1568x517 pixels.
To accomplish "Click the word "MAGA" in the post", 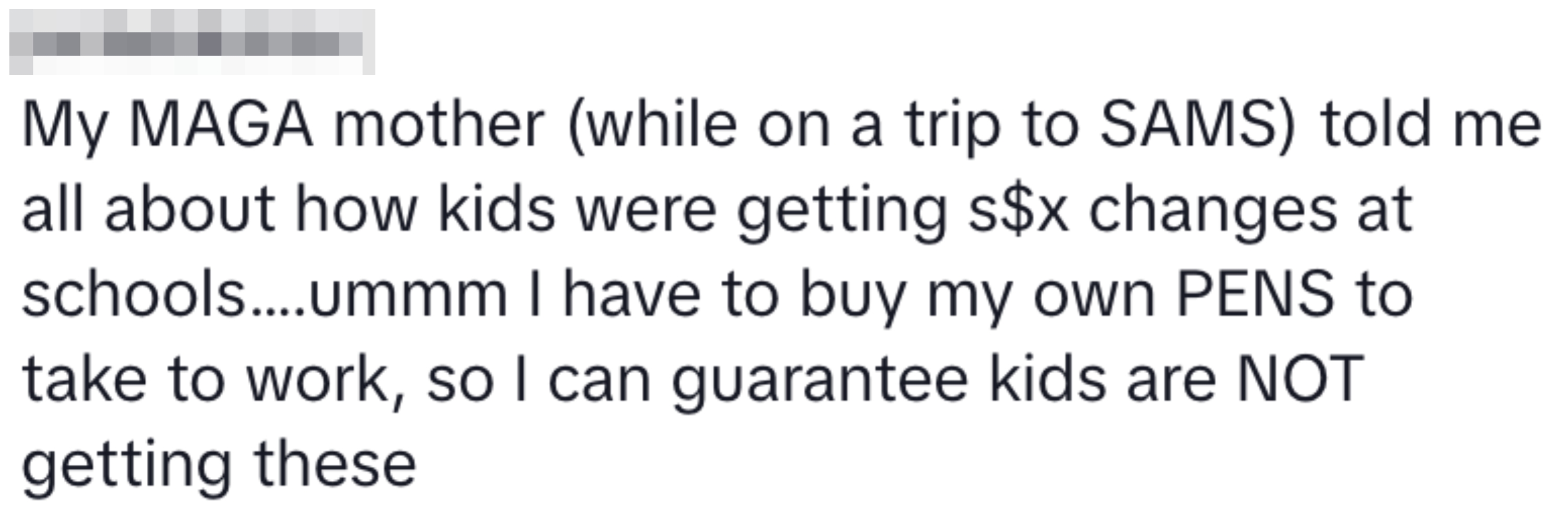I will (x=221, y=125).
